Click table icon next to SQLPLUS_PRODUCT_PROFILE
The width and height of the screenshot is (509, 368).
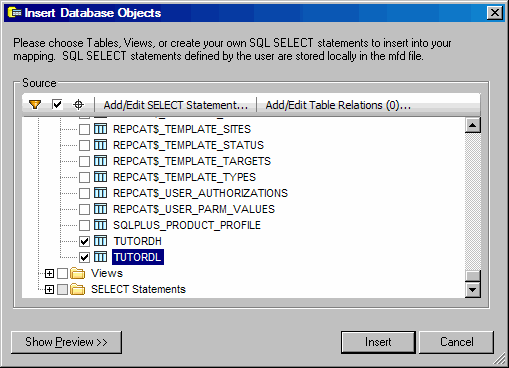100,225
